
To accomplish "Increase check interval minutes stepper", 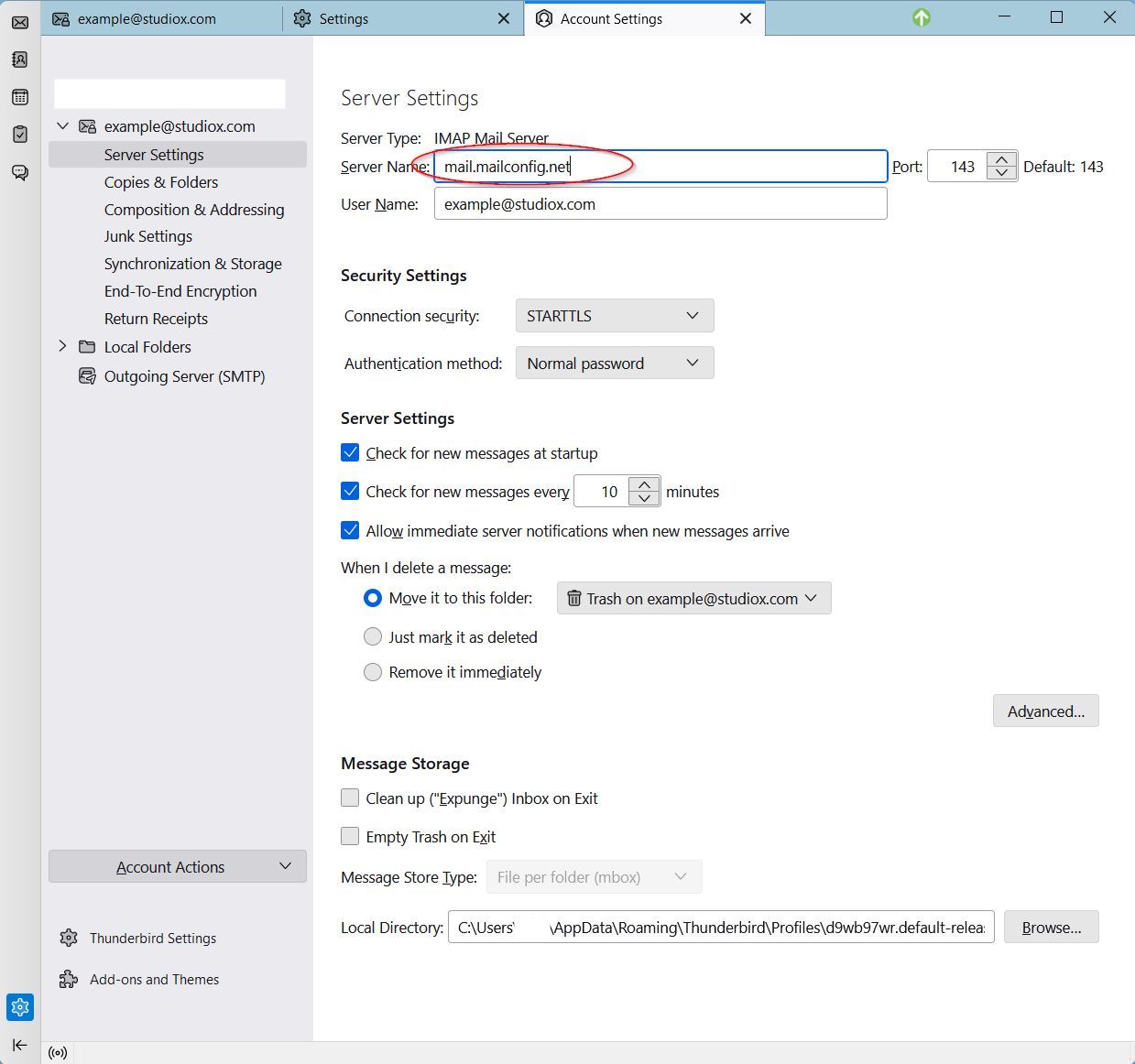I will point(645,484).
